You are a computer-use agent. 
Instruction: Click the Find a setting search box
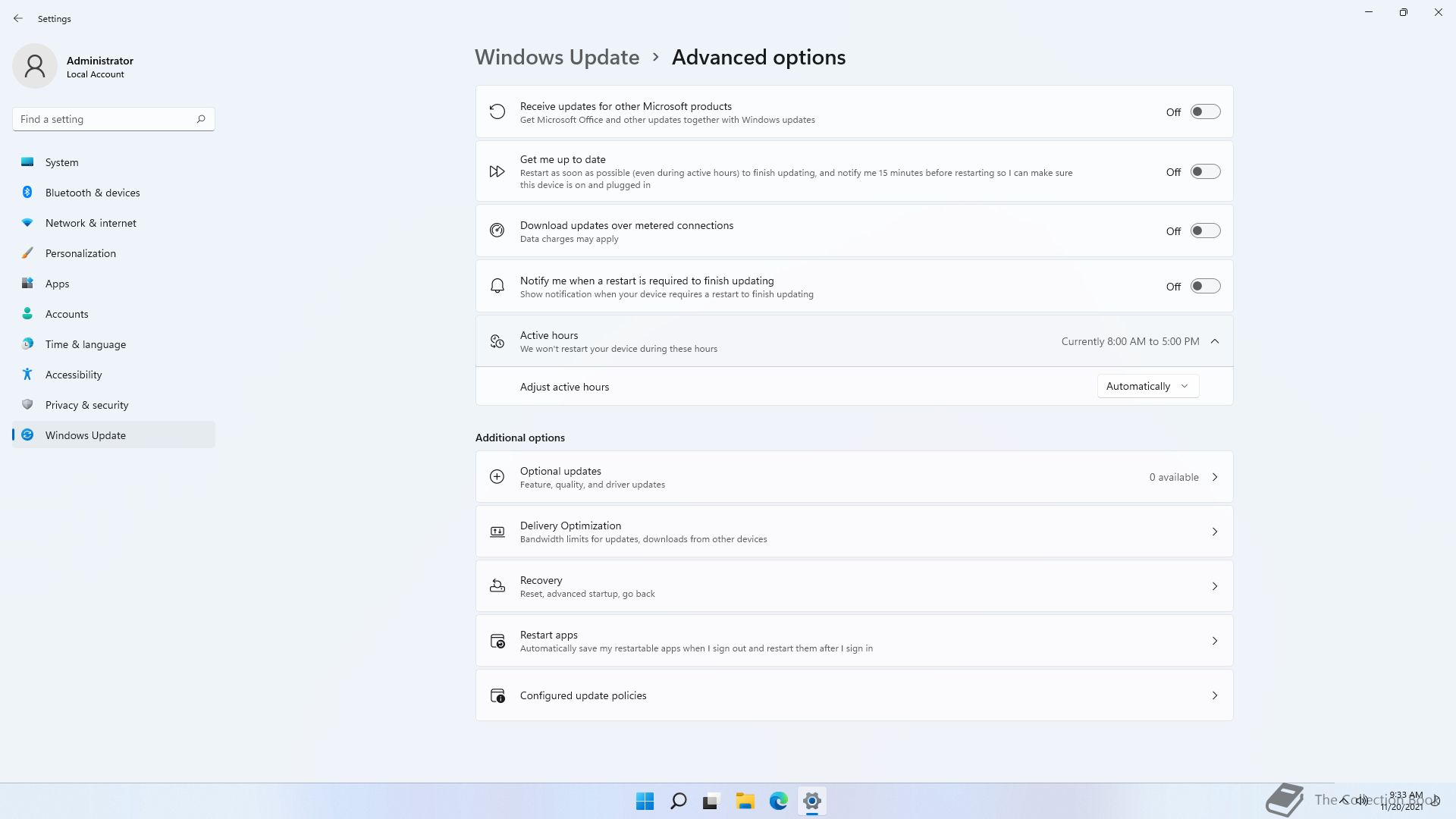(102, 119)
